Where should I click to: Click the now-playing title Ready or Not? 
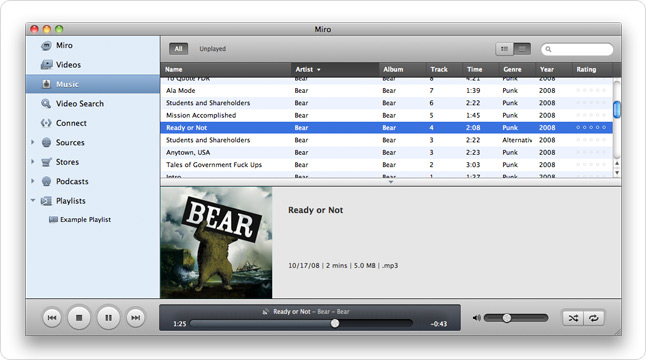pos(292,312)
